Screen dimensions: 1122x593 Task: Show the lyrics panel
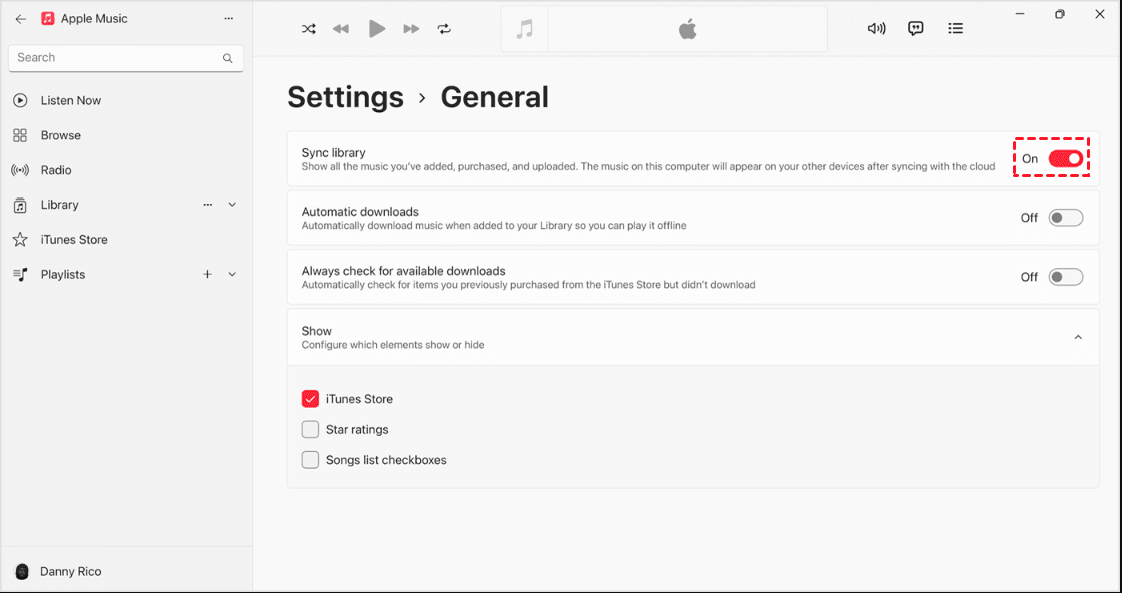click(x=915, y=29)
